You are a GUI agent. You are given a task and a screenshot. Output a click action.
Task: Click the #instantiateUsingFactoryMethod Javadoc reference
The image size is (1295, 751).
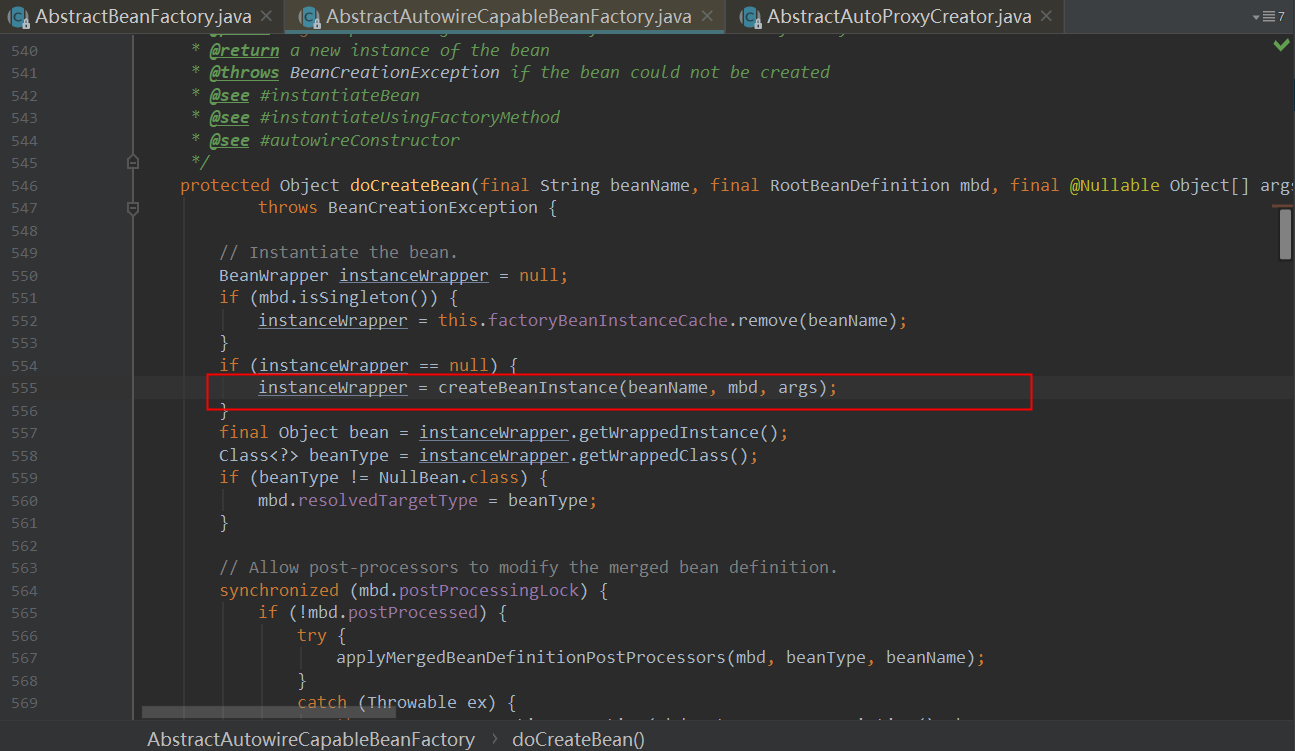point(409,117)
